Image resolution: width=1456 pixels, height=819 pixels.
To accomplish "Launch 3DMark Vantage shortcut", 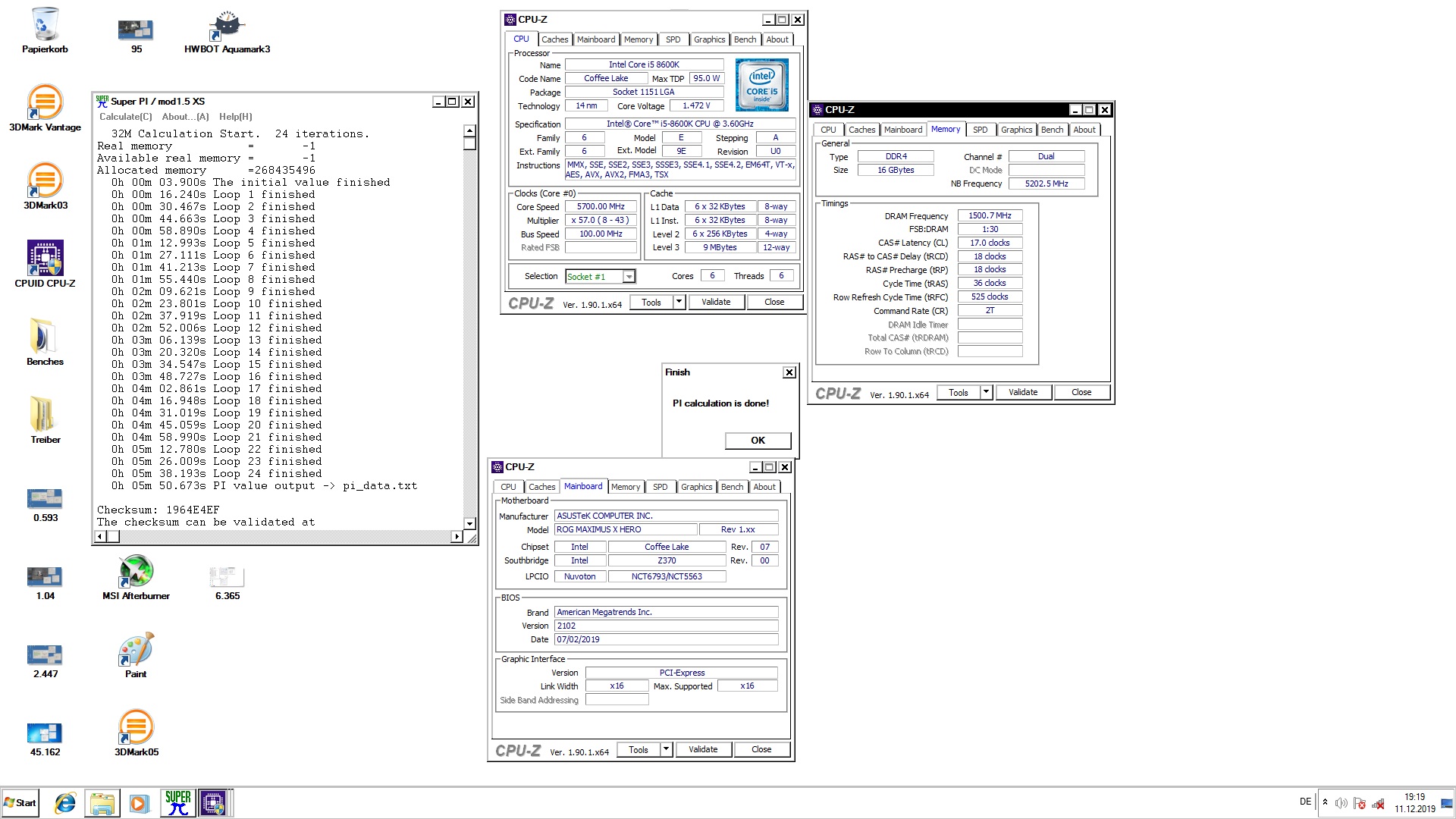I will pos(45,108).
